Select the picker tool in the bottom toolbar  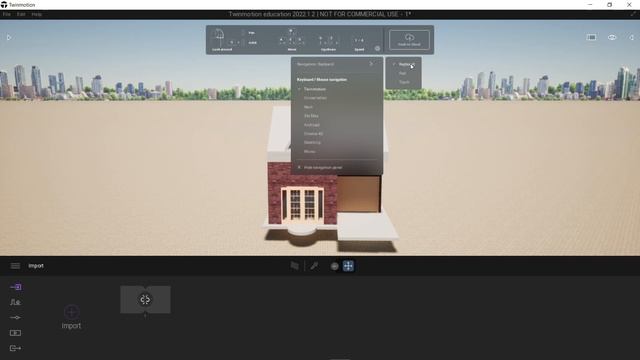294,266
